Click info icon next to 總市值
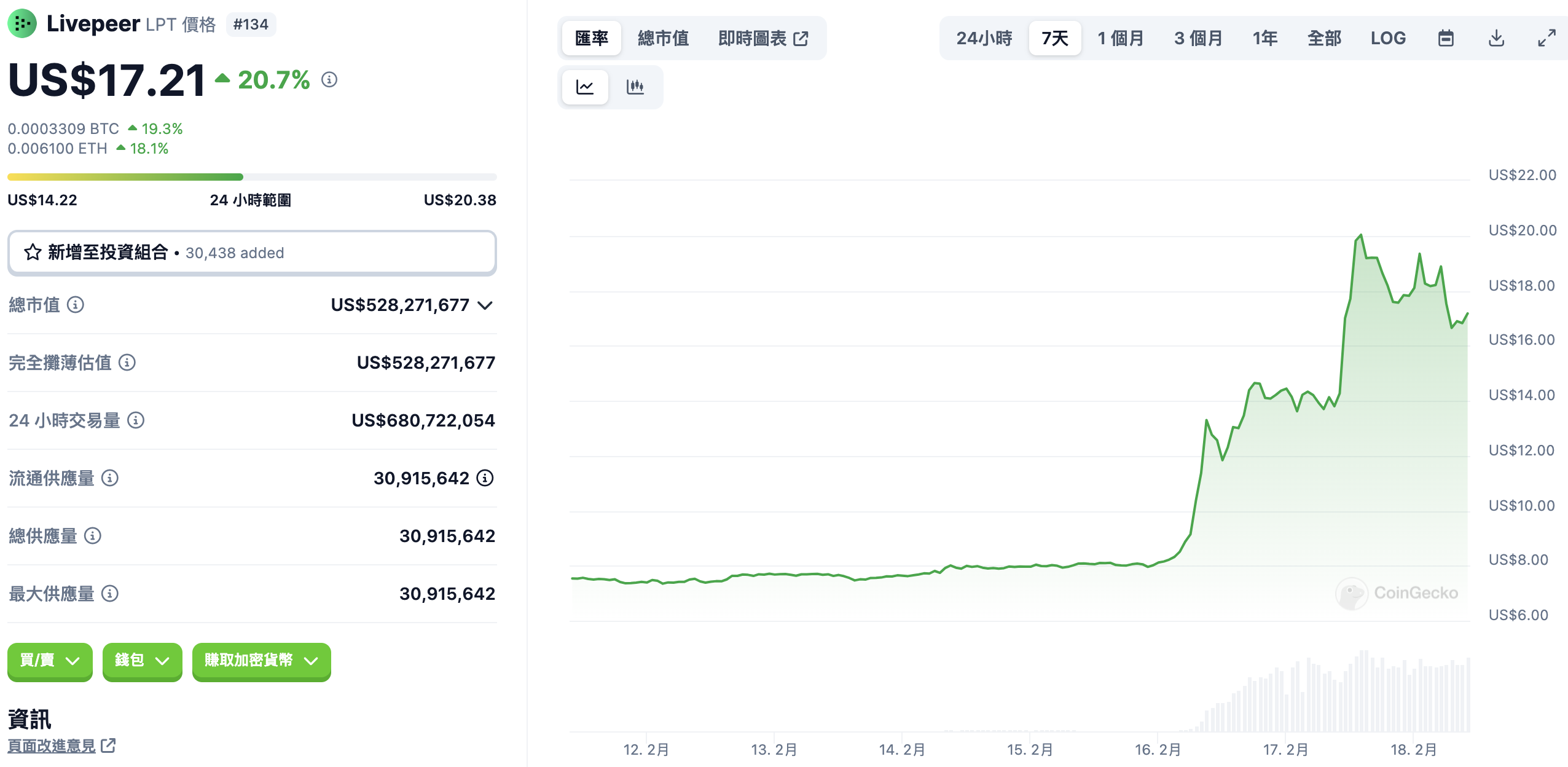Viewport: 1568px width, 767px height. click(76, 305)
